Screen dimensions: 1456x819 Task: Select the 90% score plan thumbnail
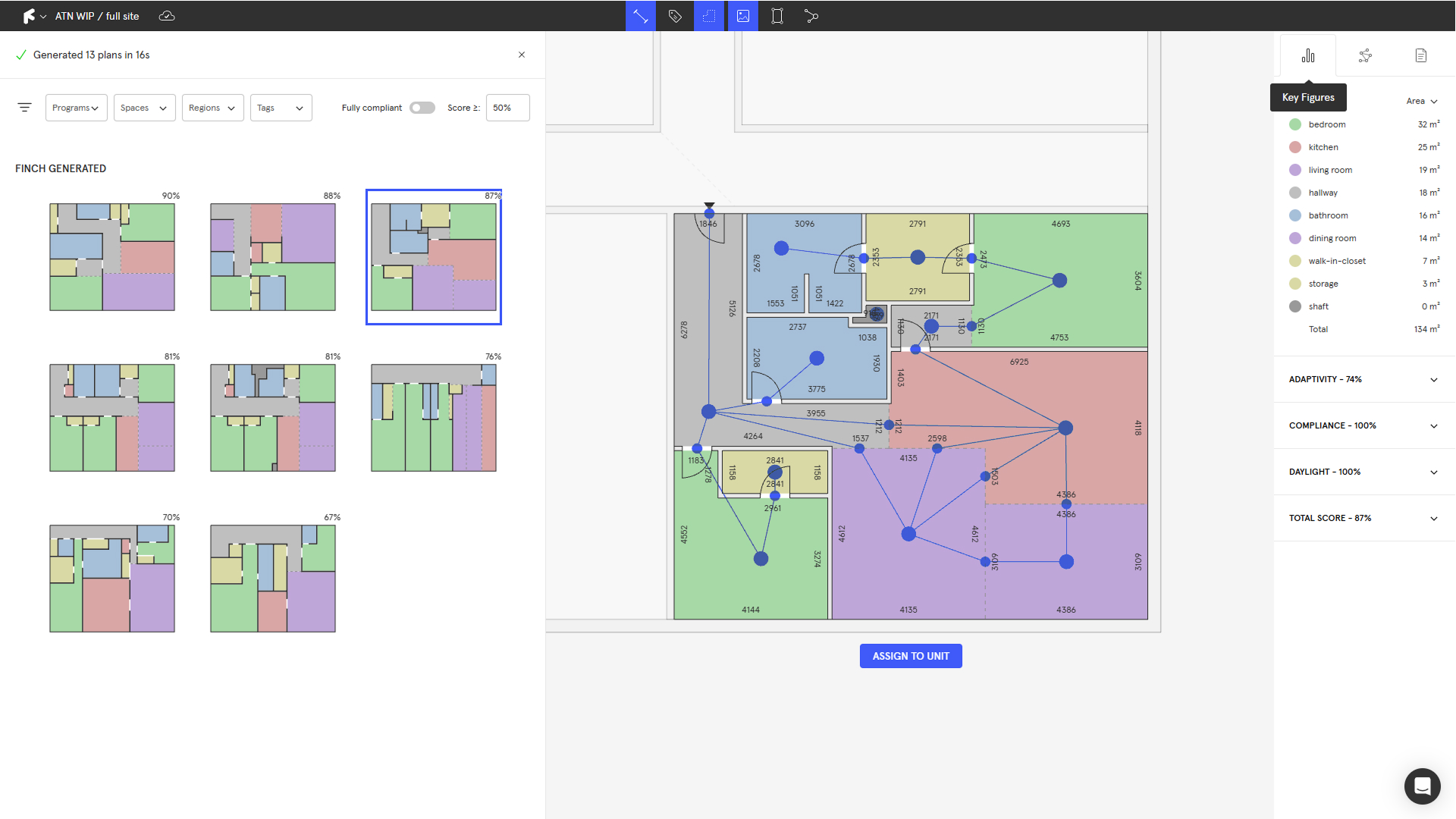pyautogui.click(x=112, y=256)
